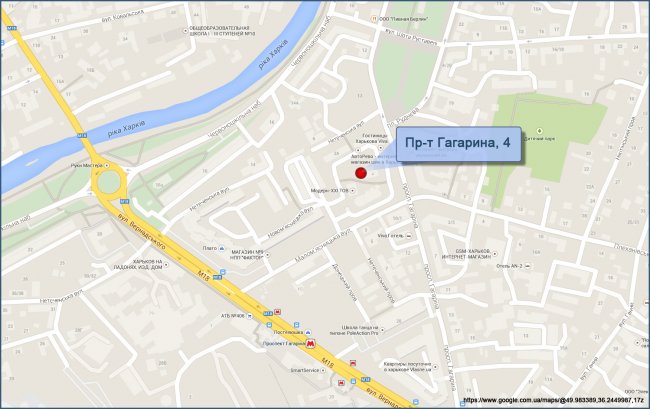Viewport: 650px width, 409px height.
Task: Click the Viva Готель hotel bed icon
Action: coord(409,236)
